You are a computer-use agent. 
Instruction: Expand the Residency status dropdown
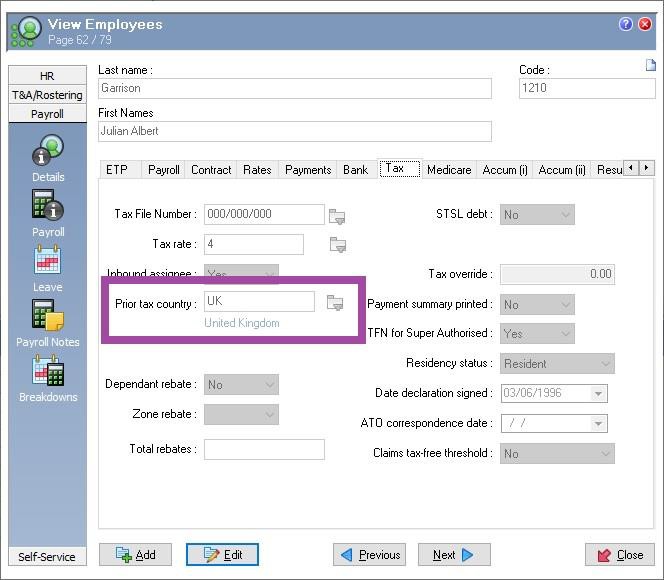click(x=605, y=364)
